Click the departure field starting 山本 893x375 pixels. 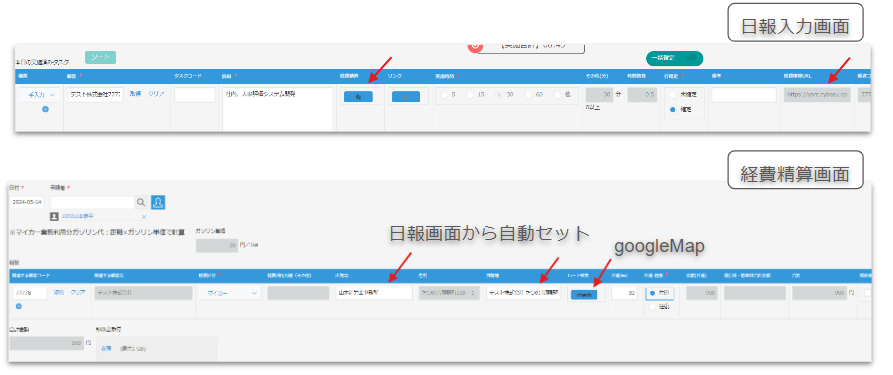point(374,293)
